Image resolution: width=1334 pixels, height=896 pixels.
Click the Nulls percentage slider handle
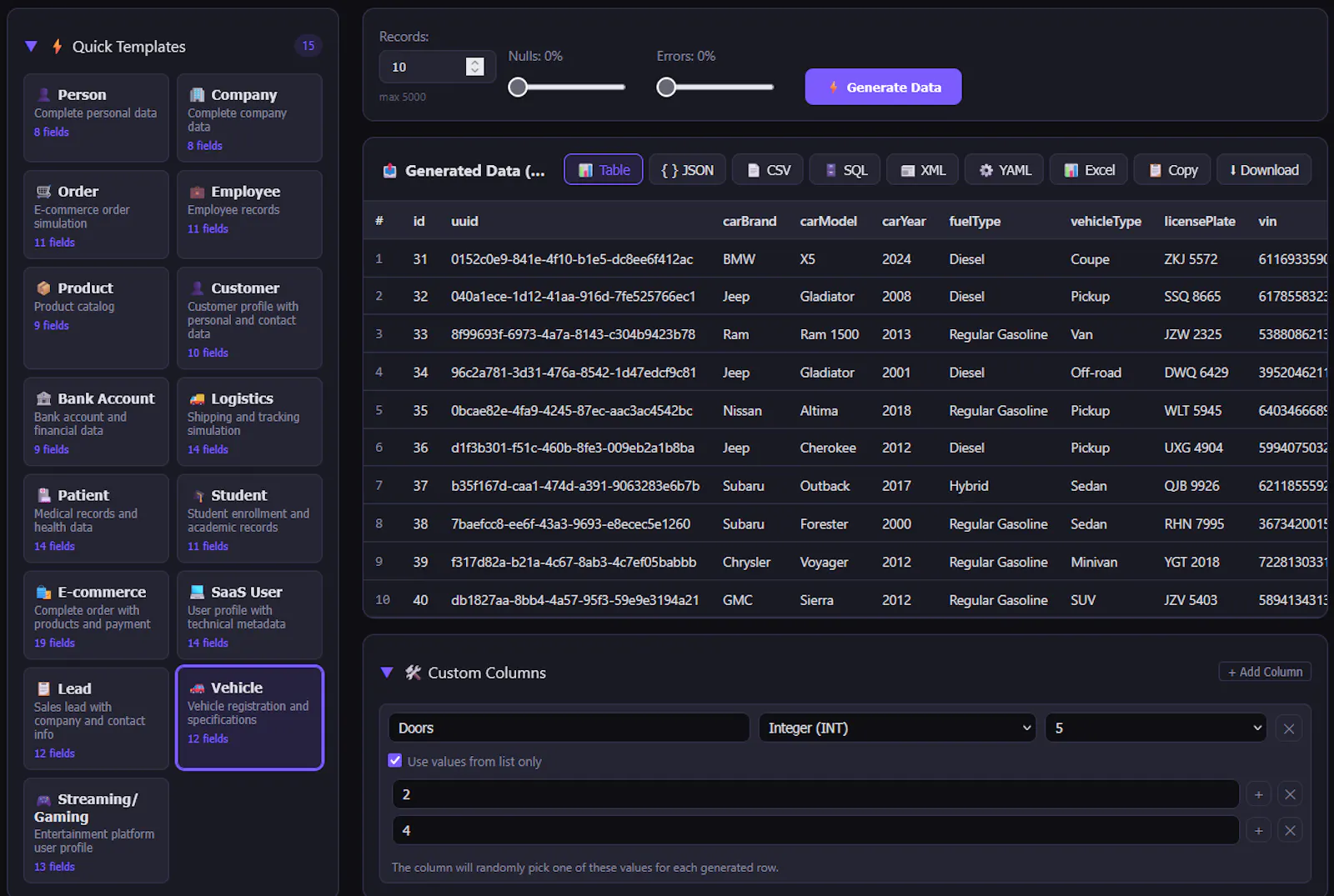point(518,87)
